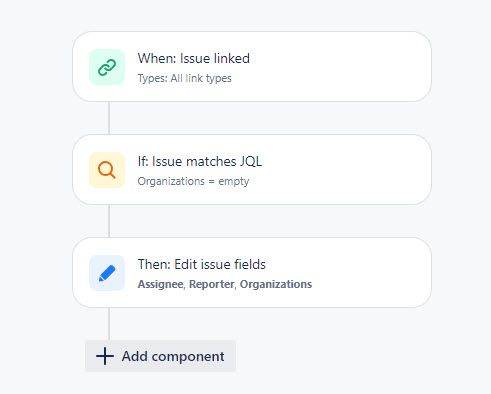The width and height of the screenshot is (491, 394).
Task: Click the 'Organizations = empty' JQL text
Action: click(x=193, y=181)
